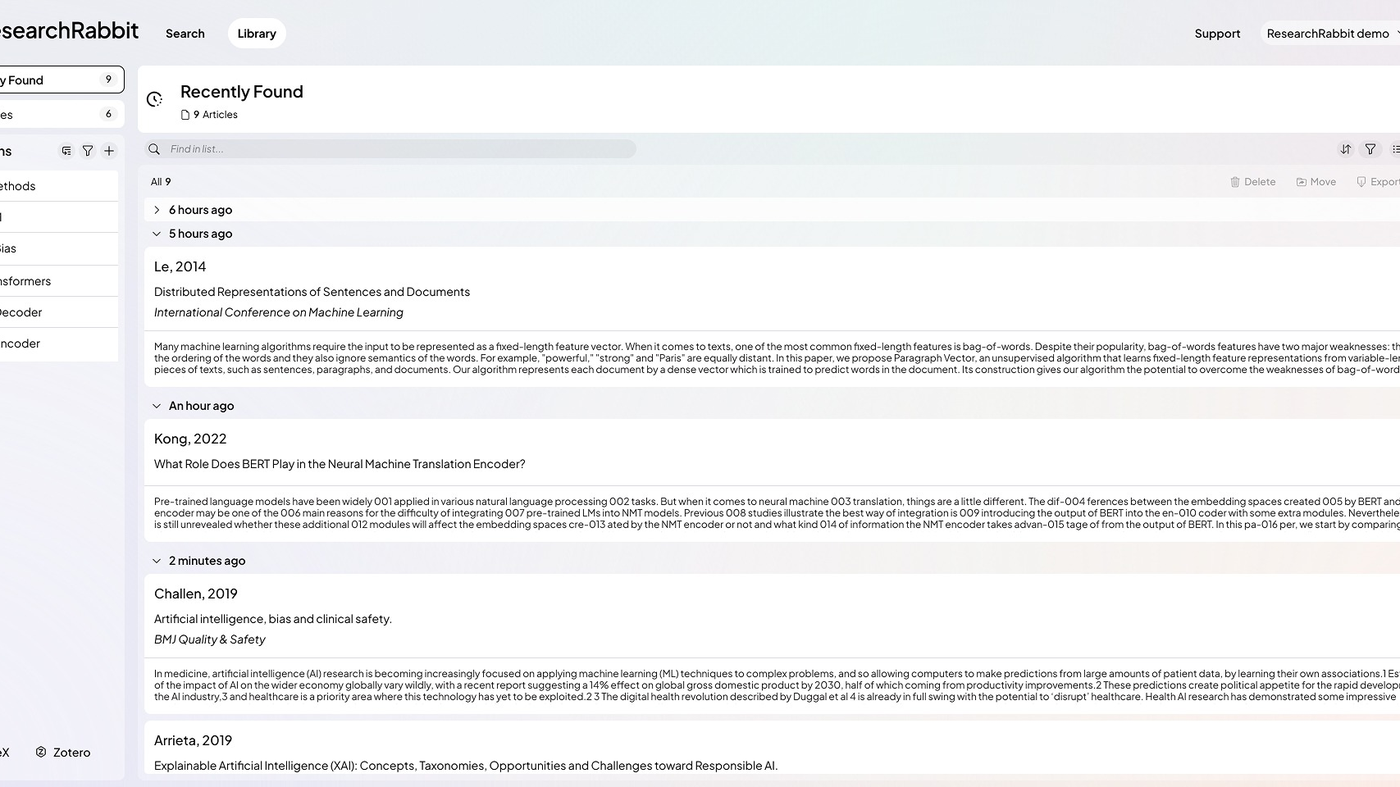1400x787 pixels.
Task: Select the Arrieta, 2019 article
Action: (x=193, y=741)
